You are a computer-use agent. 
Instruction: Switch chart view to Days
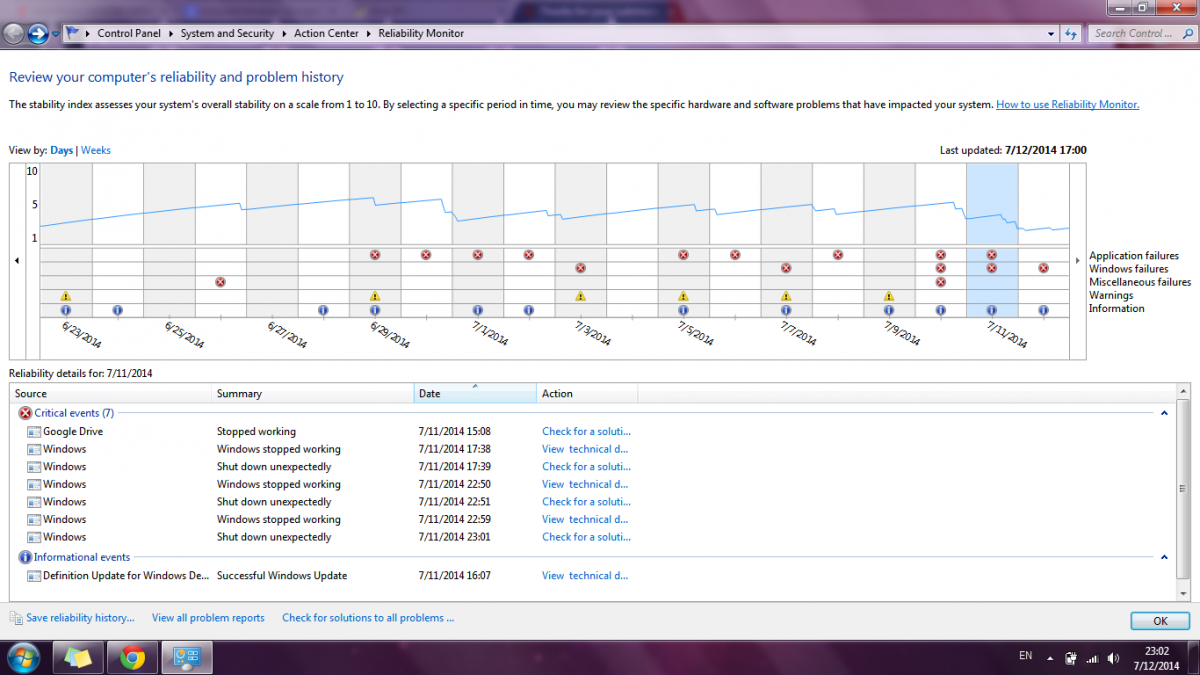click(62, 150)
